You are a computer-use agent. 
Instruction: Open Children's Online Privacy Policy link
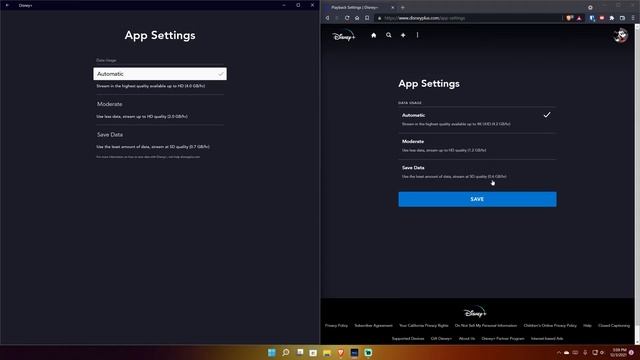click(x=550, y=326)
